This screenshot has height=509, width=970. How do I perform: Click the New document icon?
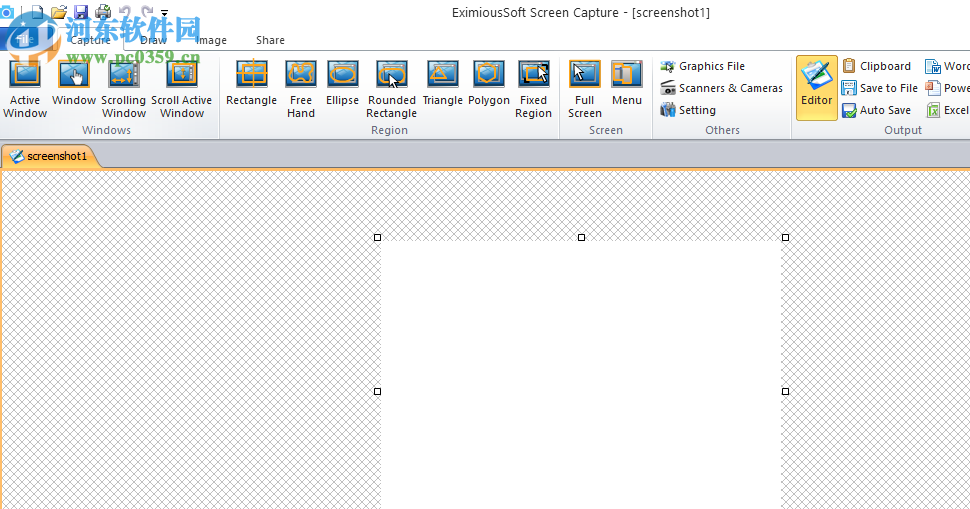pos(38,12)
